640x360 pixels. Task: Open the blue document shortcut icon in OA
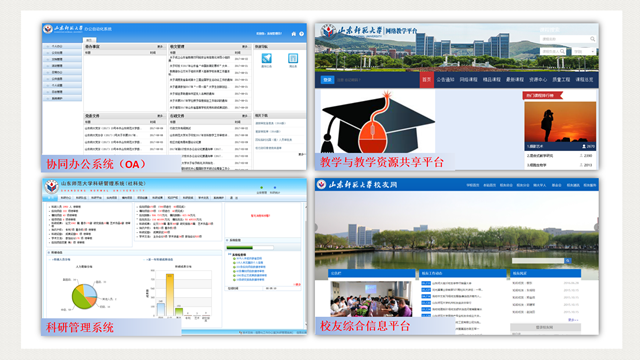tap(293, 58)
